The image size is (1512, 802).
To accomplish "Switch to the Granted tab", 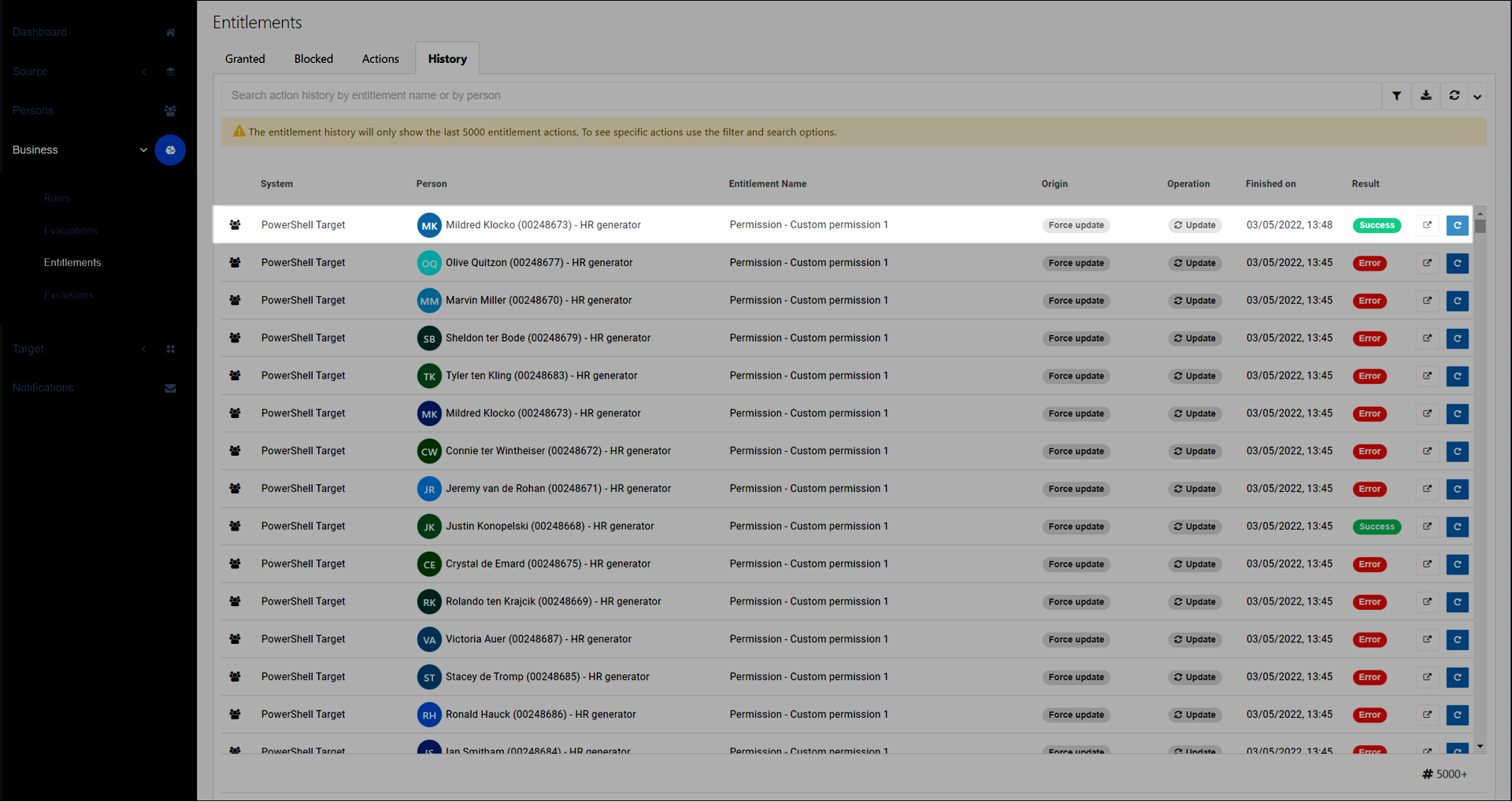I will (245, 59).
